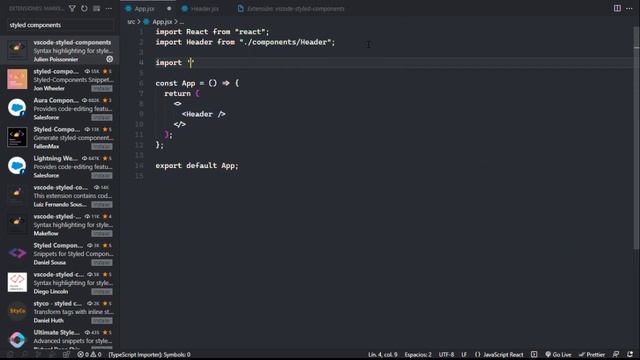Click 'App.jsx' in the breadcrumb
Viewport: 640px width, 360px height.
point(162,22)
